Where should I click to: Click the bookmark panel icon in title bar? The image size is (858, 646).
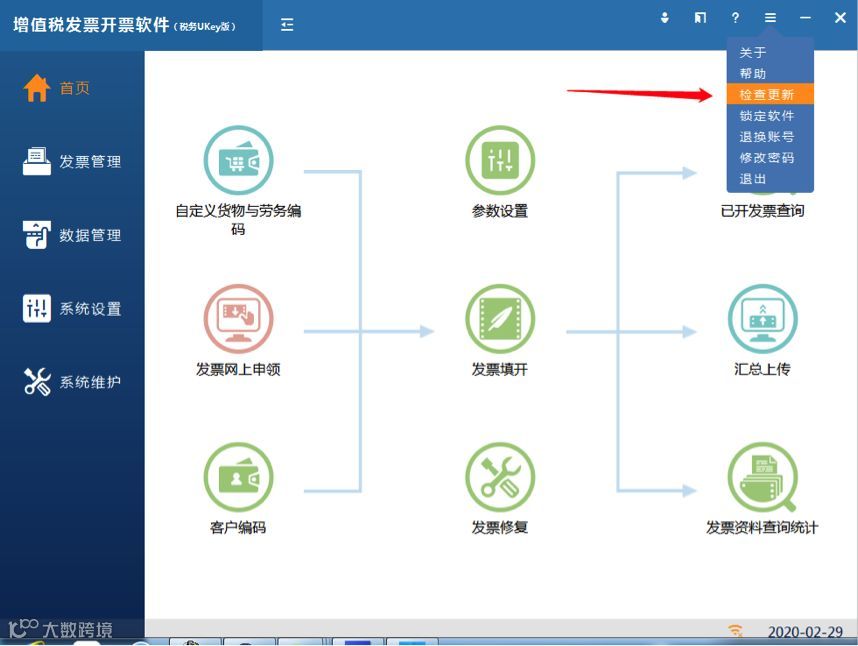(x=700, y=18)
